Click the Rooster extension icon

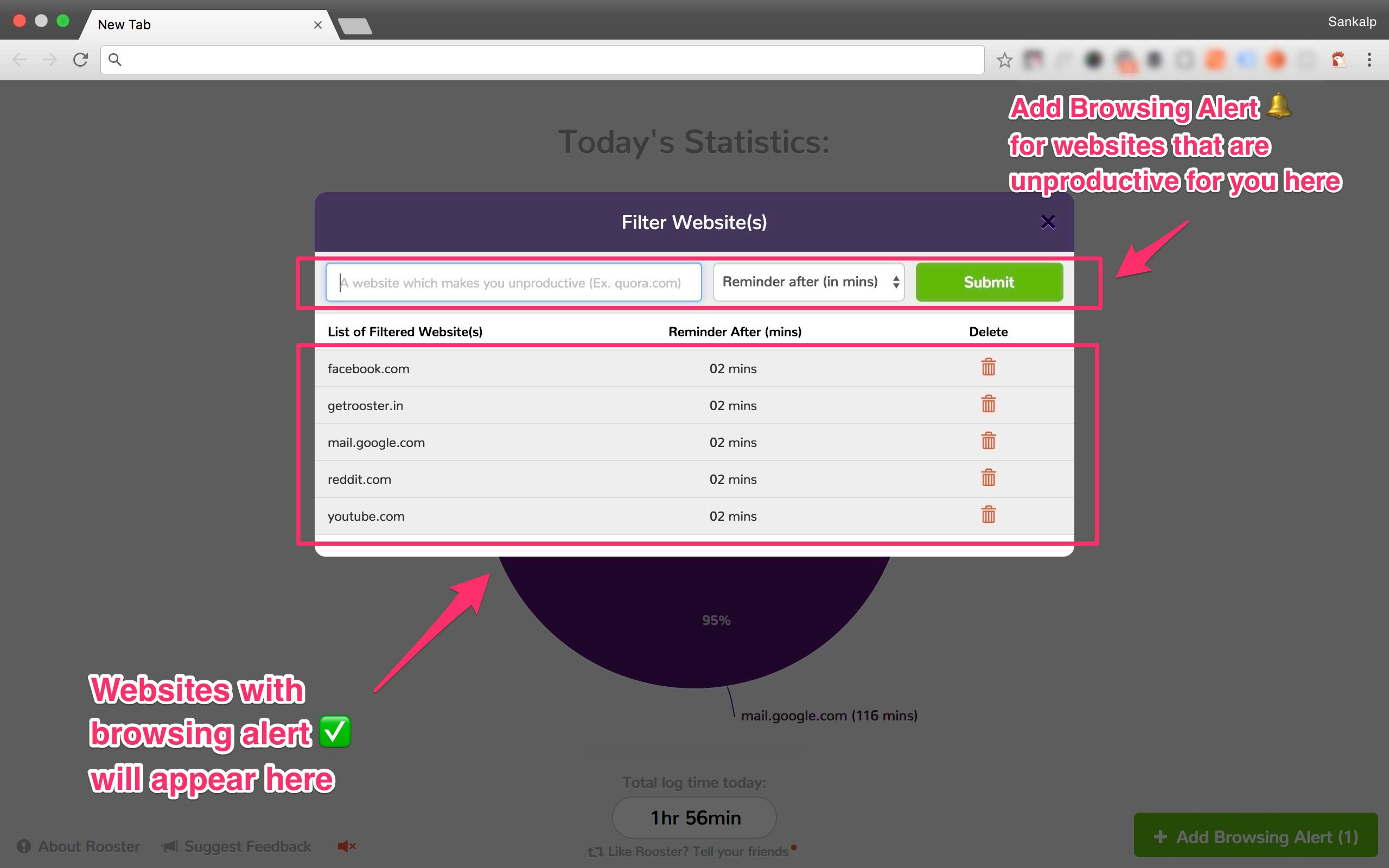1338,60
